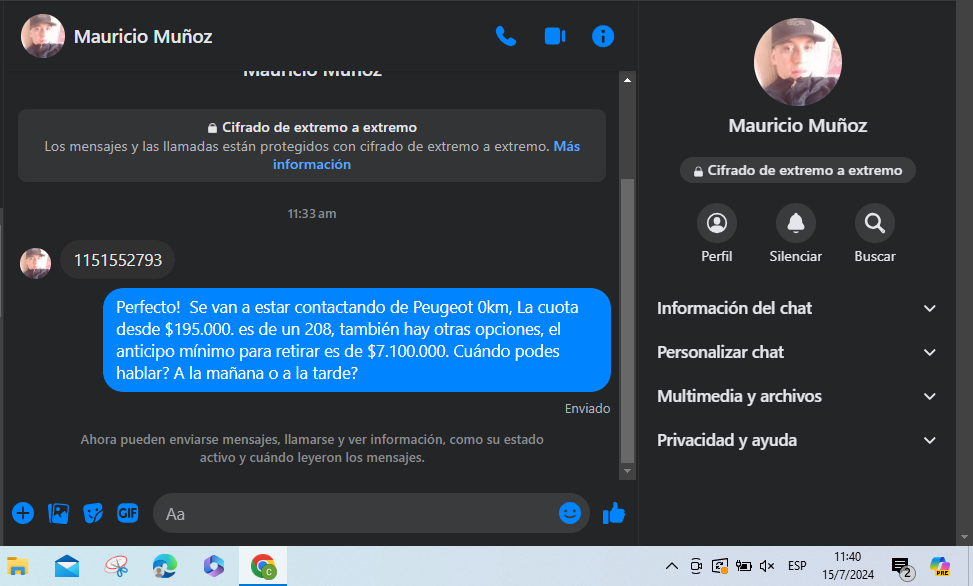Click the Más información link

pos(312,165)
